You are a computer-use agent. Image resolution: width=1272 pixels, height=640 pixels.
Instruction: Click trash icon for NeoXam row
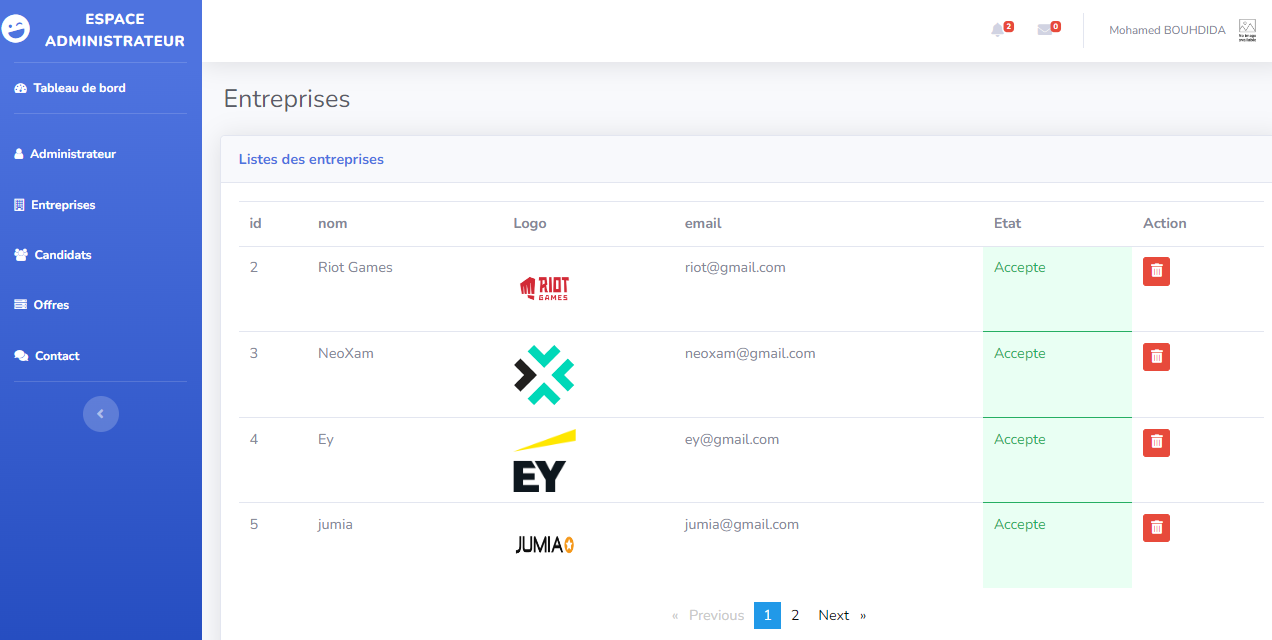(x=1156, y=357)
